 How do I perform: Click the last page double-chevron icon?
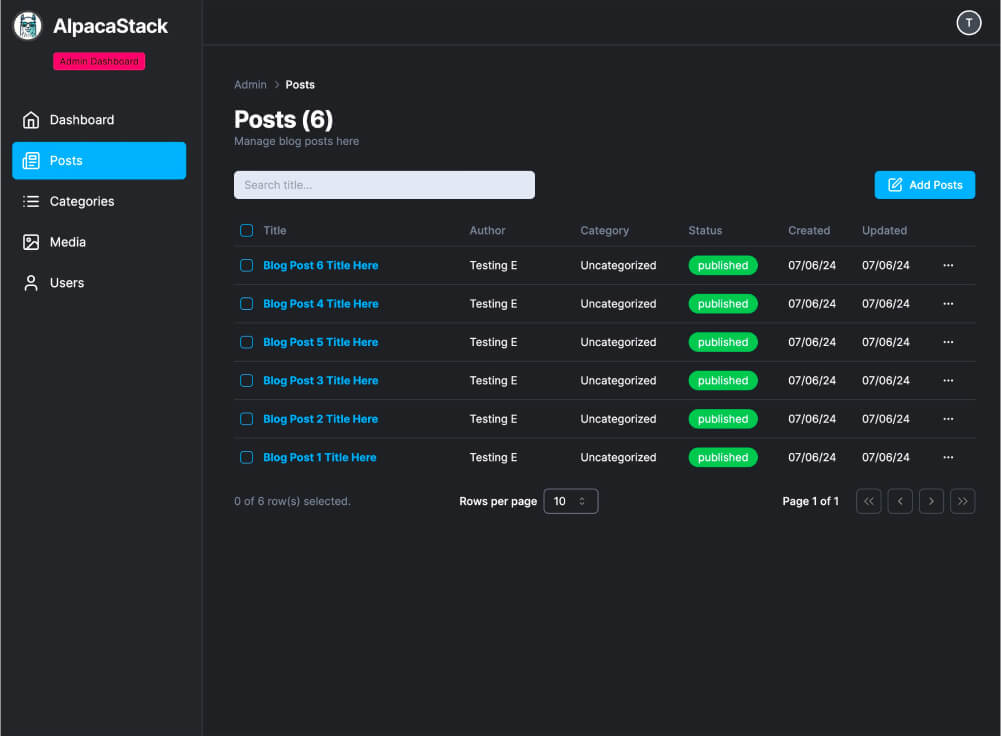tap(962, 501)
